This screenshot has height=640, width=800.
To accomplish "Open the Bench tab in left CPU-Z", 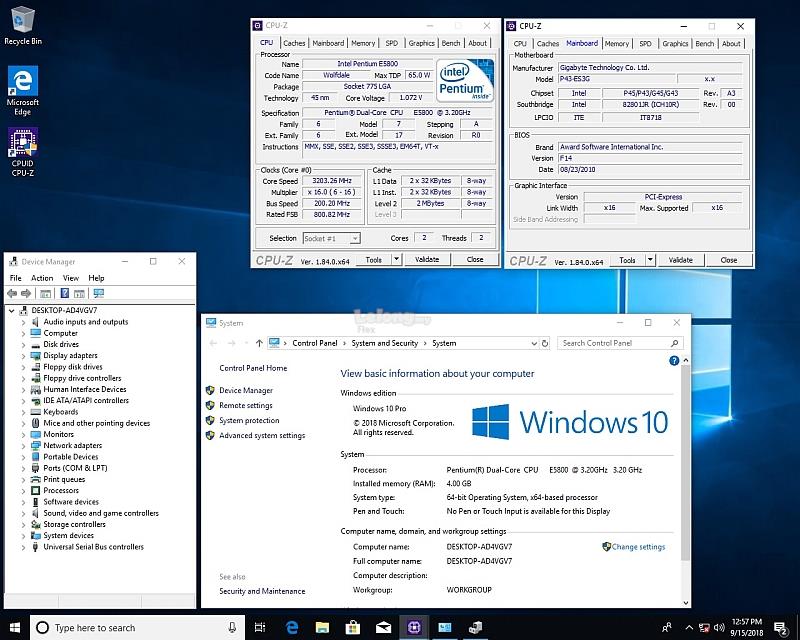I will coord(451,43).
